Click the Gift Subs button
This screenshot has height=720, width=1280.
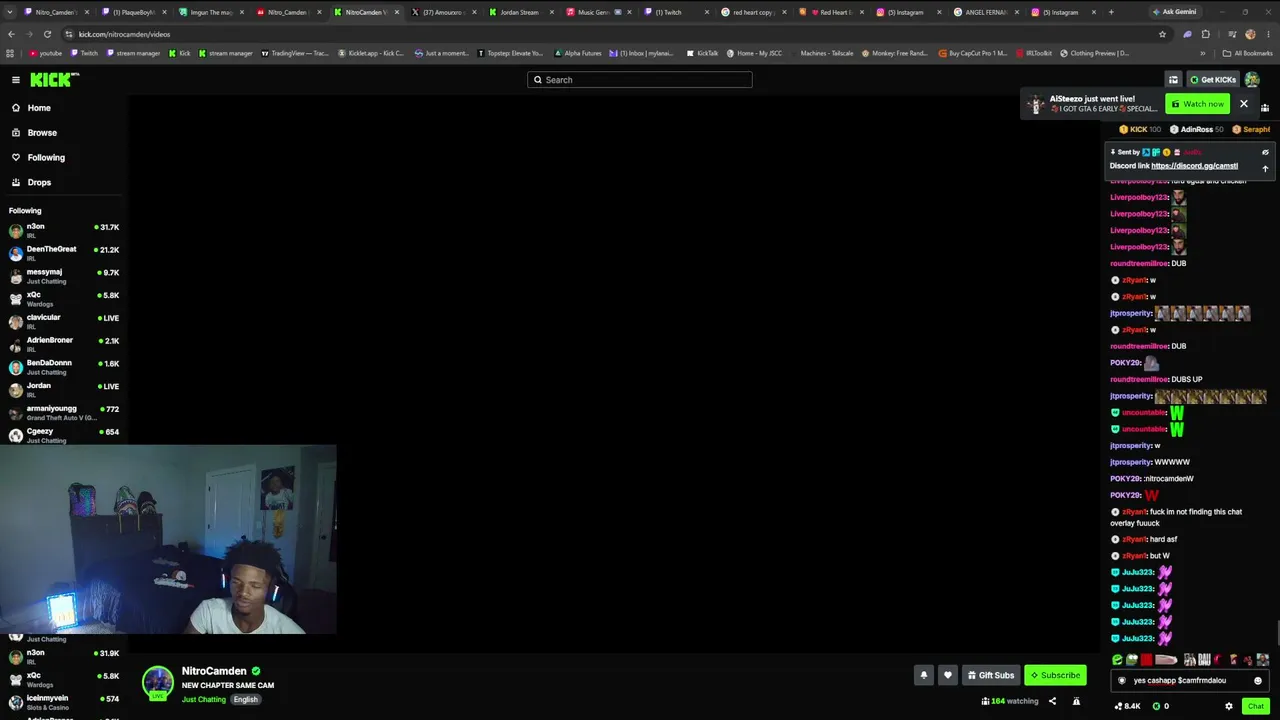[991, 675]
